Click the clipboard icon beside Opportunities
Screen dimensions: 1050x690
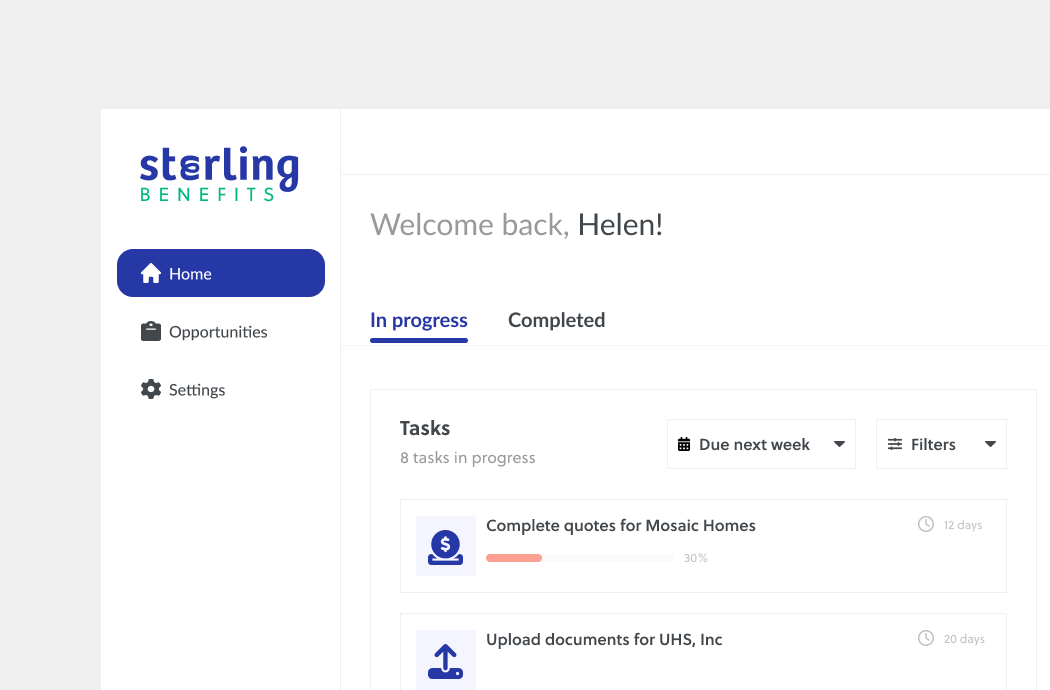click(x=151, y=332)
